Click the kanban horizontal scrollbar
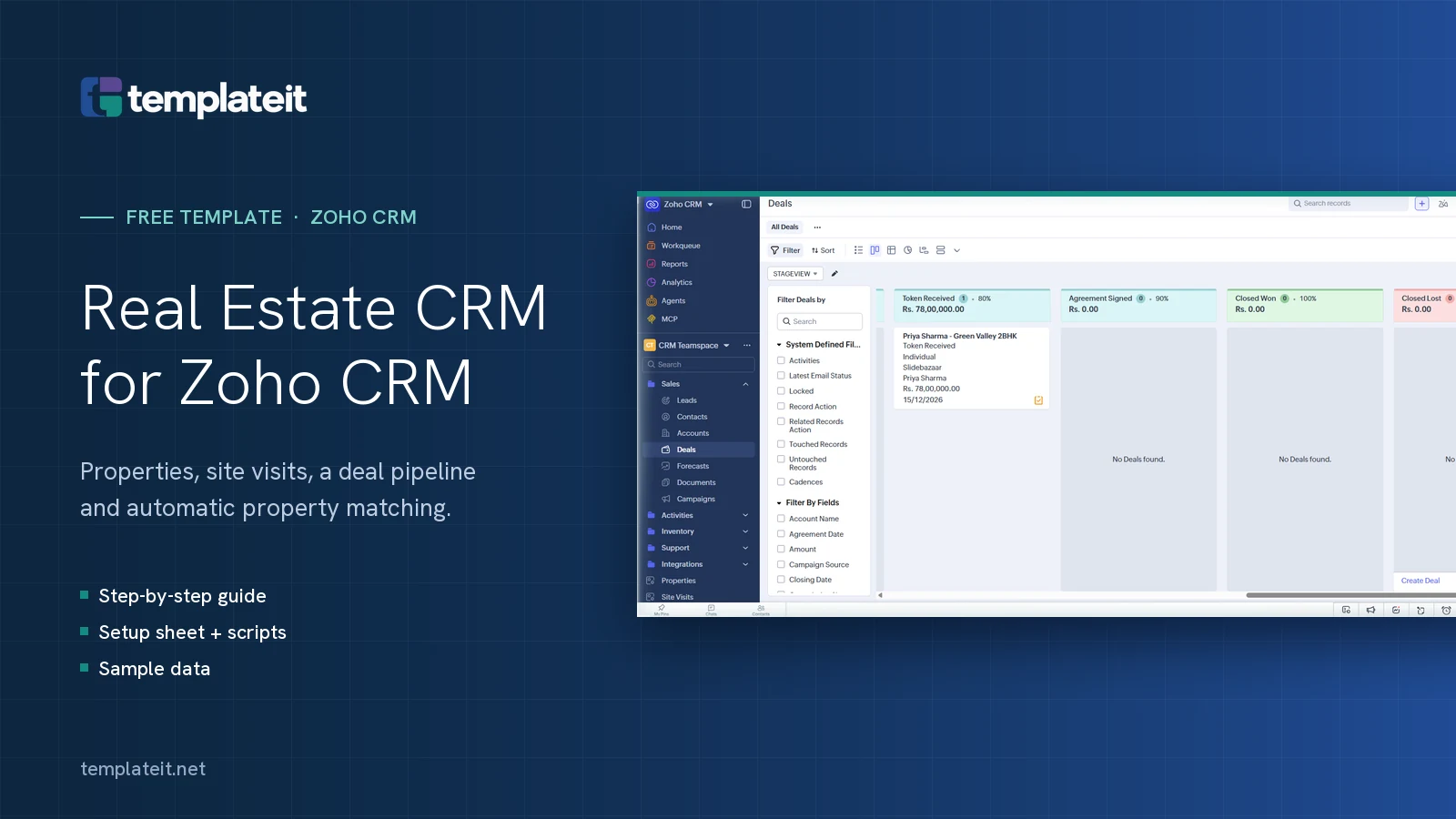The height and width of the screenshot is (819, 1456). click(1350, 595)
